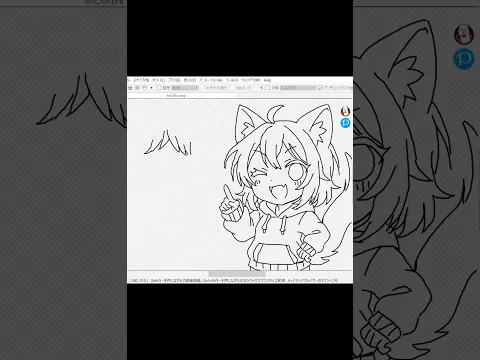Open the 表示(V) menu

point(189,80)
